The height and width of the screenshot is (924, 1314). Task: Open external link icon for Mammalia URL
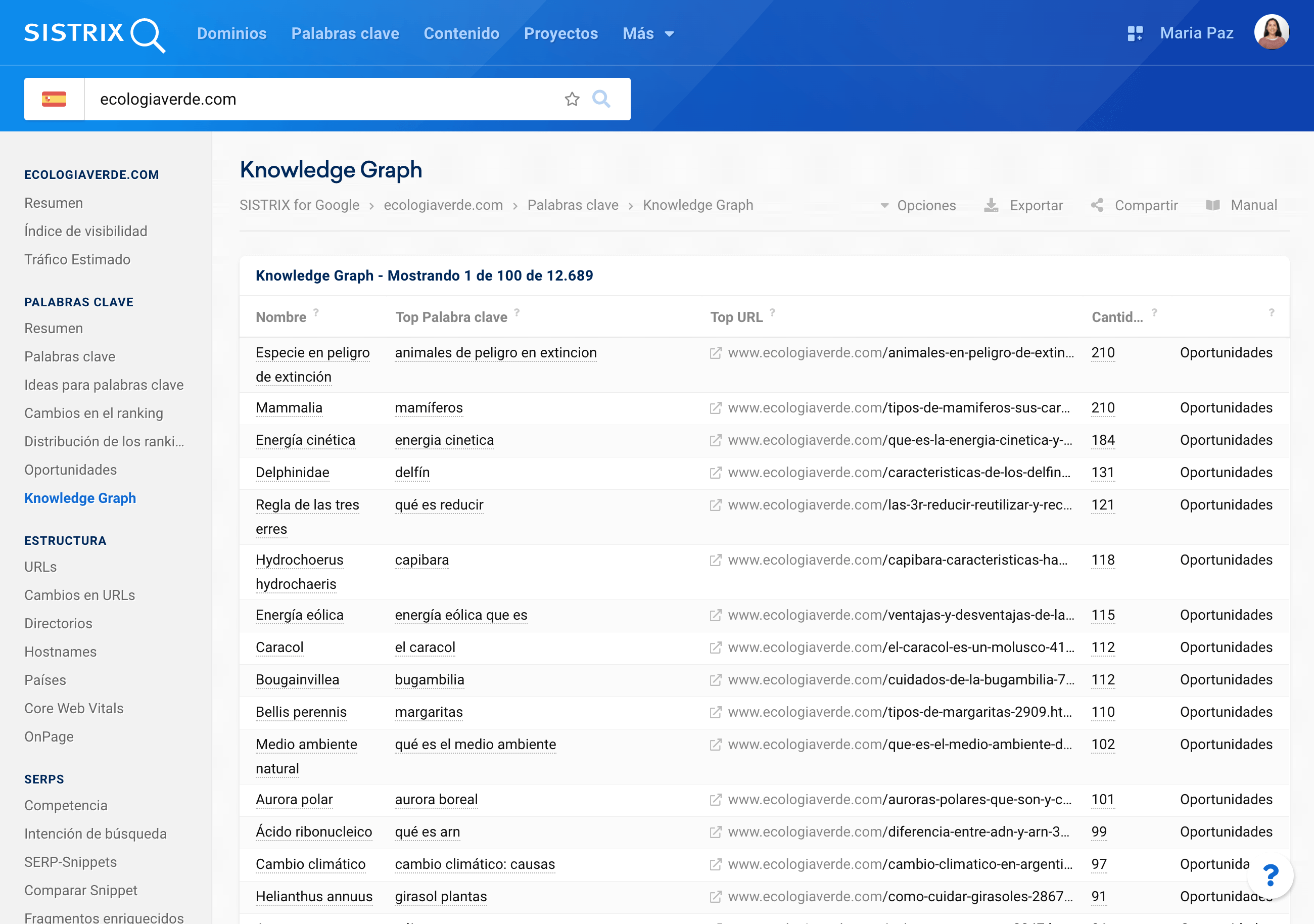716,408
